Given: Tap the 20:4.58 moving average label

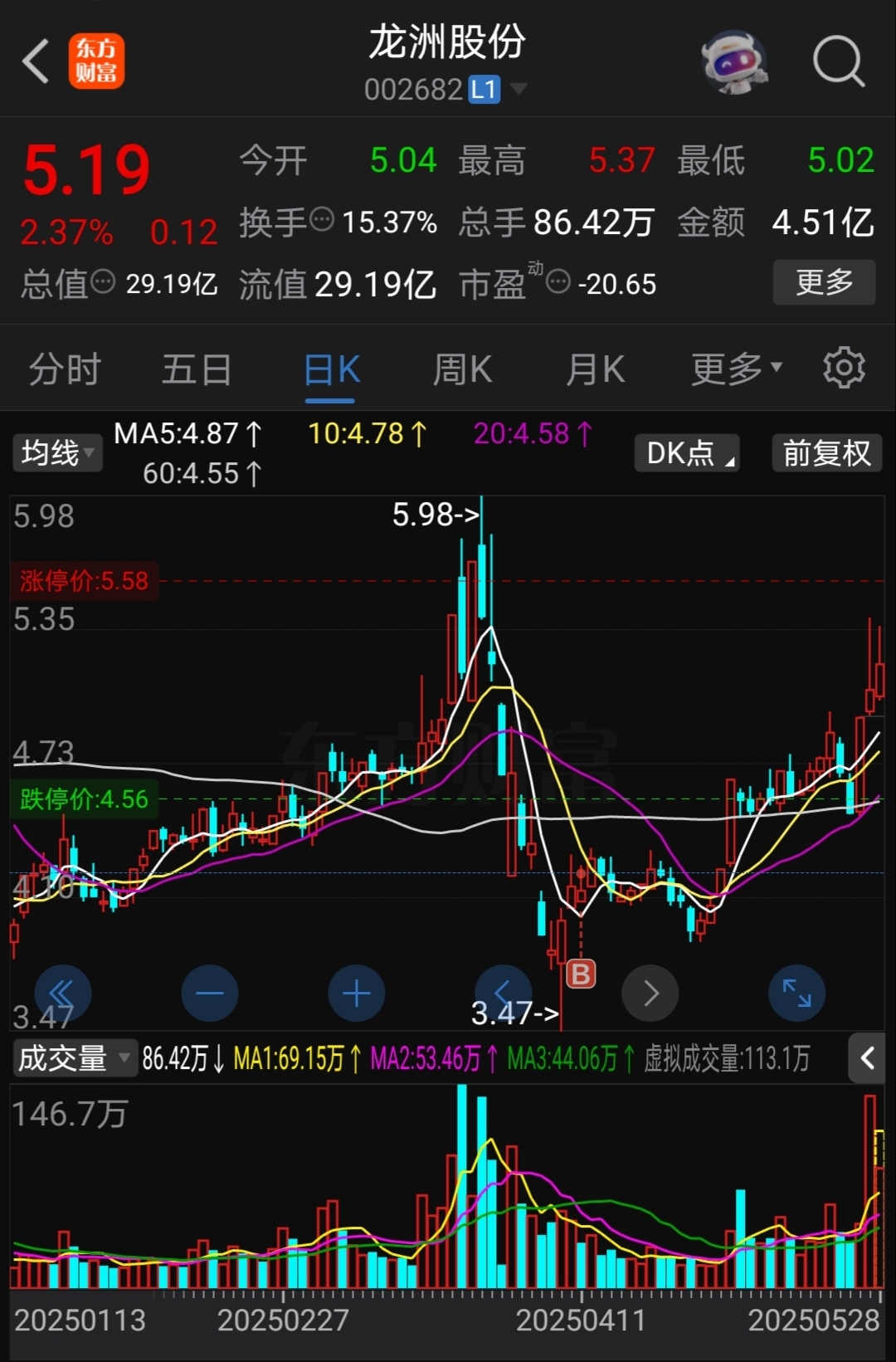Looking at the screenshot, I should point(533,433).
